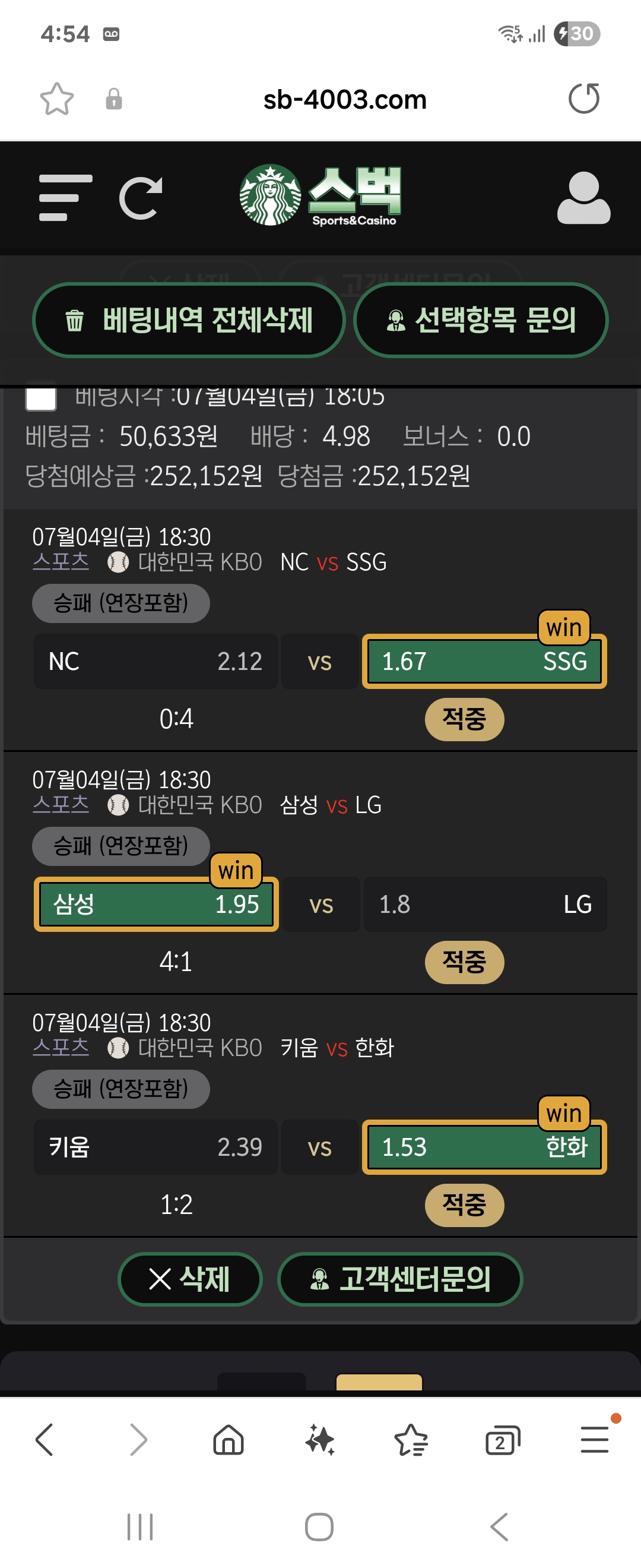
Task: Tap the 스벅 Sports&Casino logo
Action: coord(320,195)
